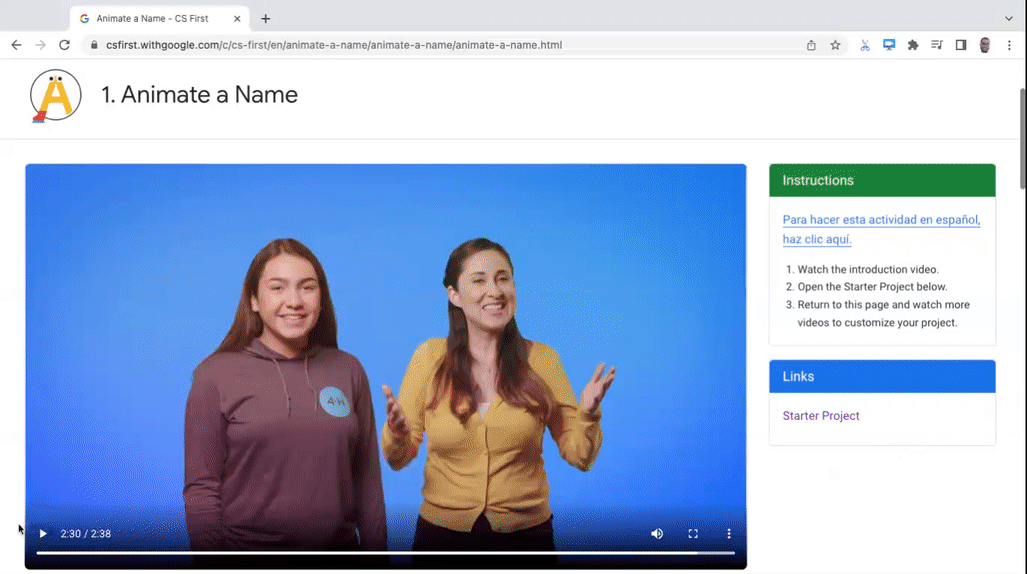This screenshot has height=574, width=1027.
Task: Mute the video volume speaker icon
Action: (657, 534)
